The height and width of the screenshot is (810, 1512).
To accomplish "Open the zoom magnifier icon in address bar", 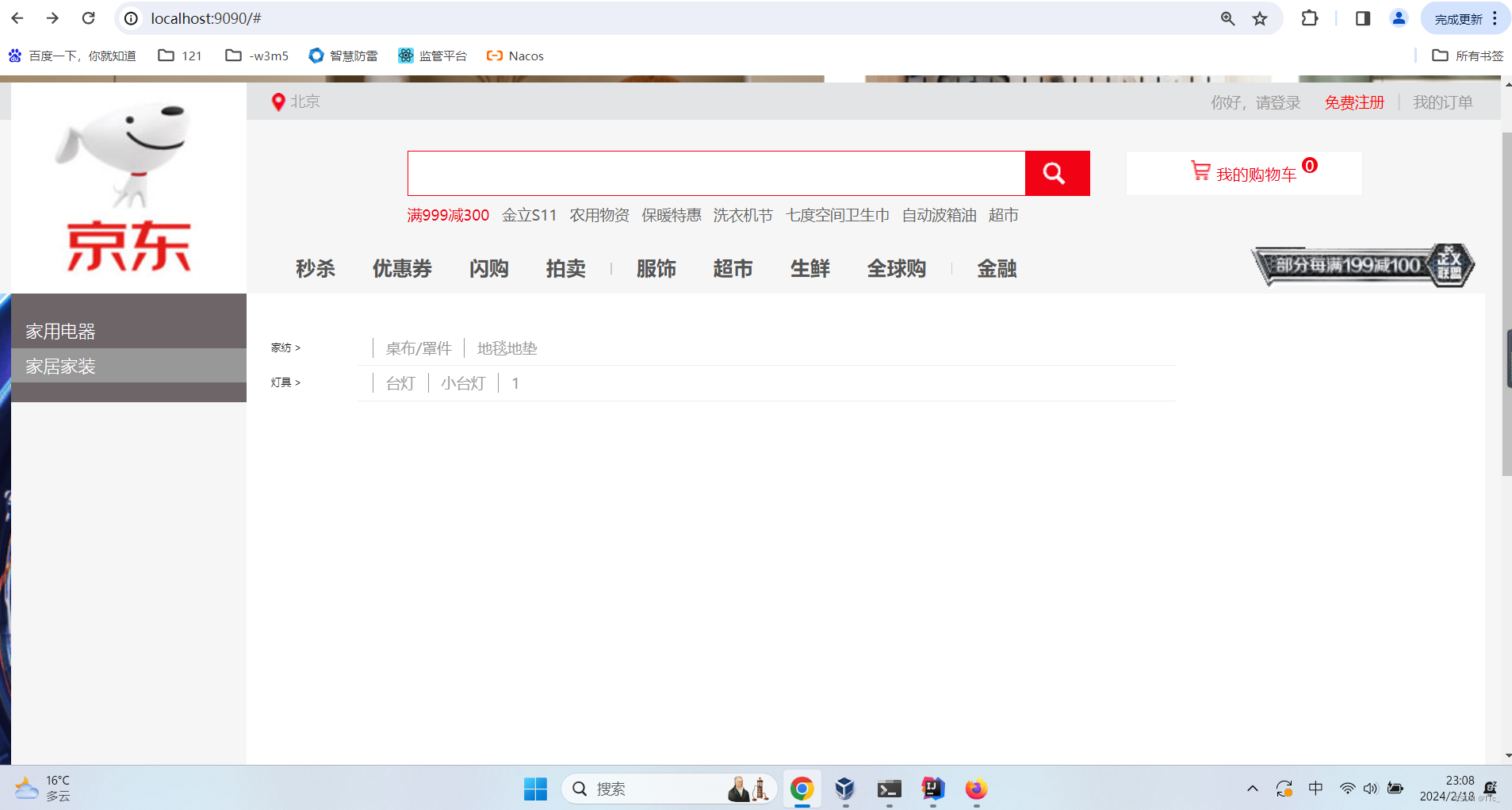I will [x=1227, y=18].
